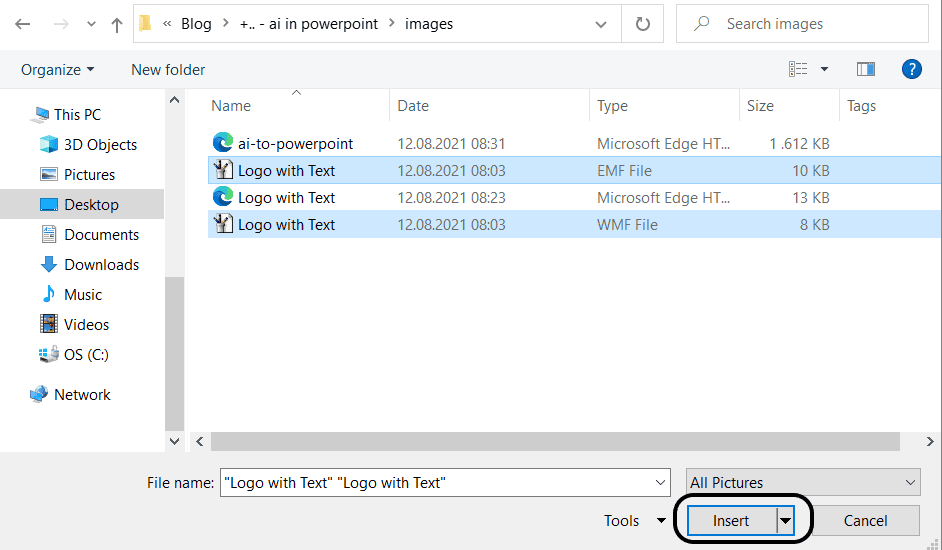Viewport: 942px width, 550px height.
Task: Open recent locations dropdown arrow
Action: pyautogui.click(x=91, y=24)
